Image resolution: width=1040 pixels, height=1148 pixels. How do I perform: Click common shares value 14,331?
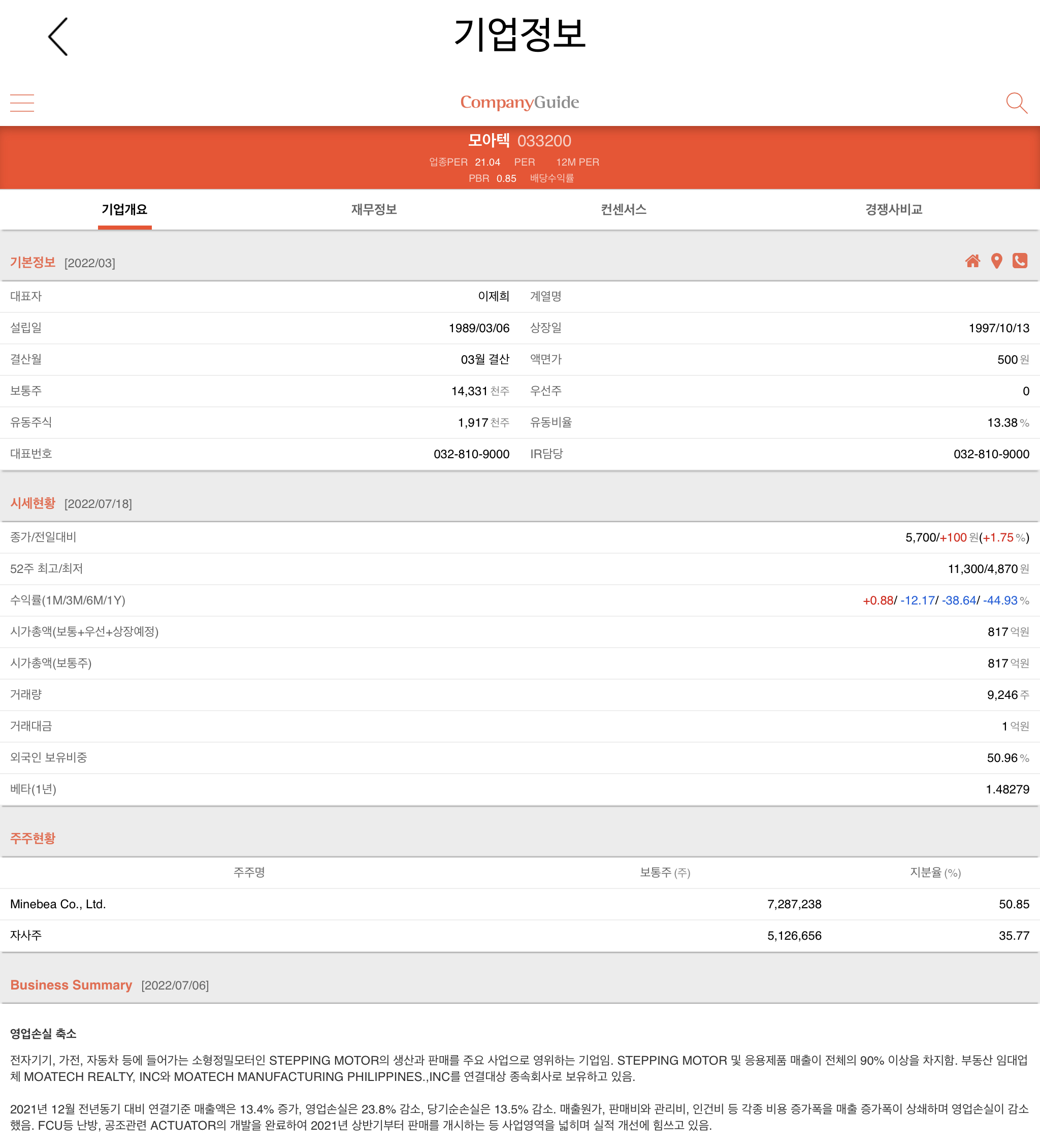coord(469,391)
